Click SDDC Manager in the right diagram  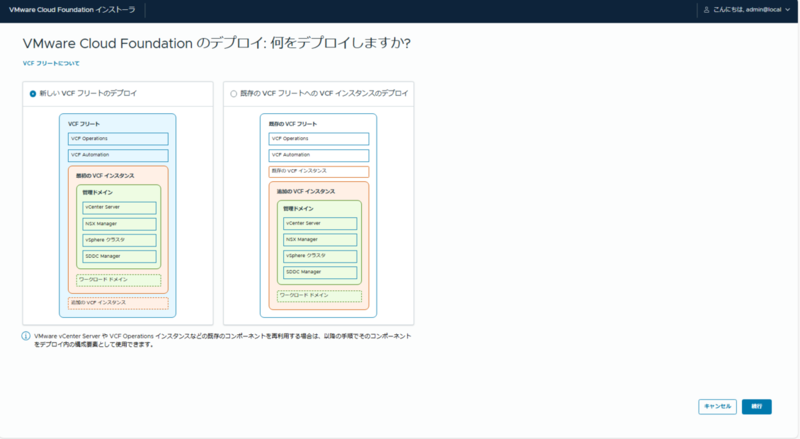(x=320, y=272)
